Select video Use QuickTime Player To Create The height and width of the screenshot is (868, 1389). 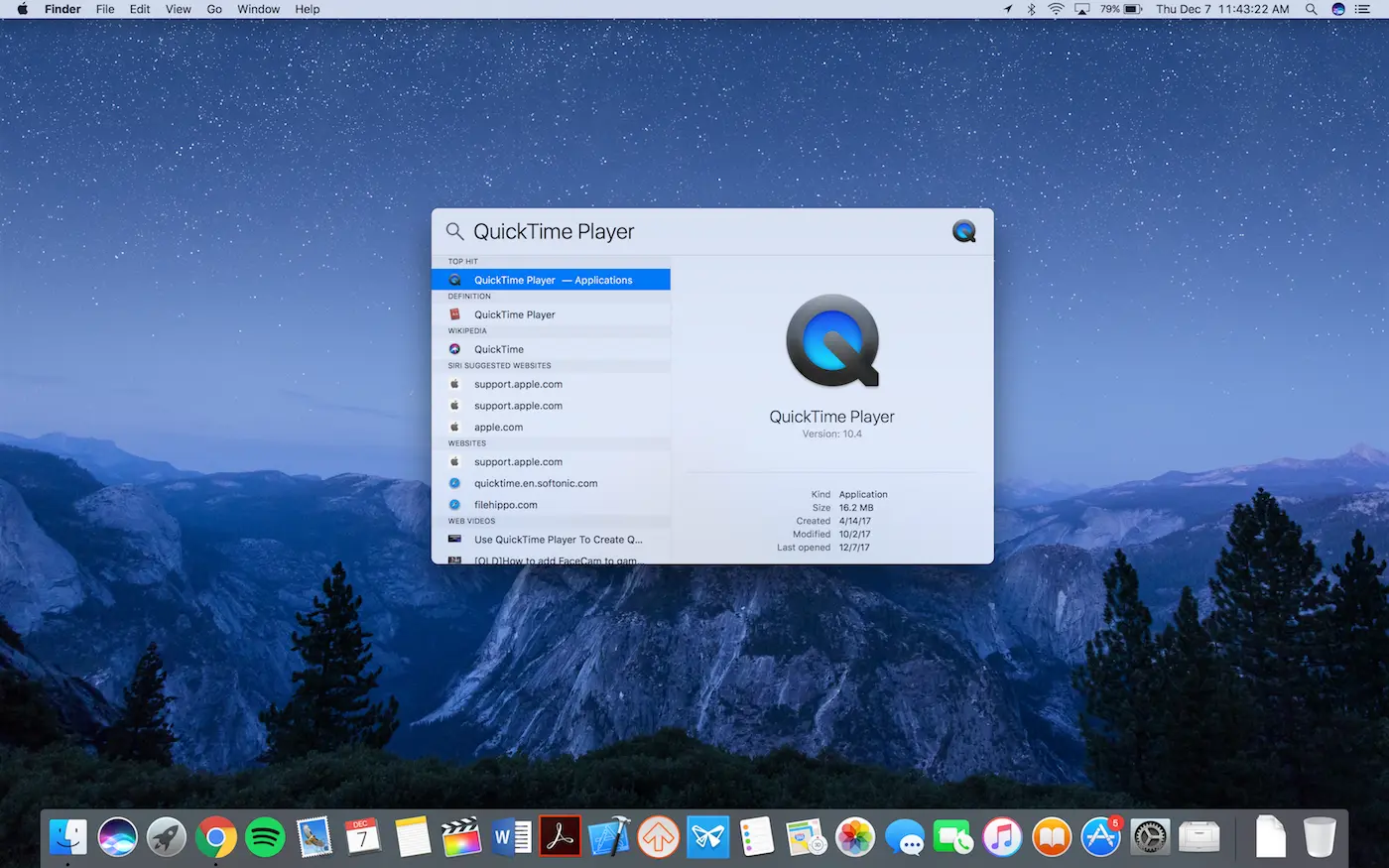tap(551, 540)
